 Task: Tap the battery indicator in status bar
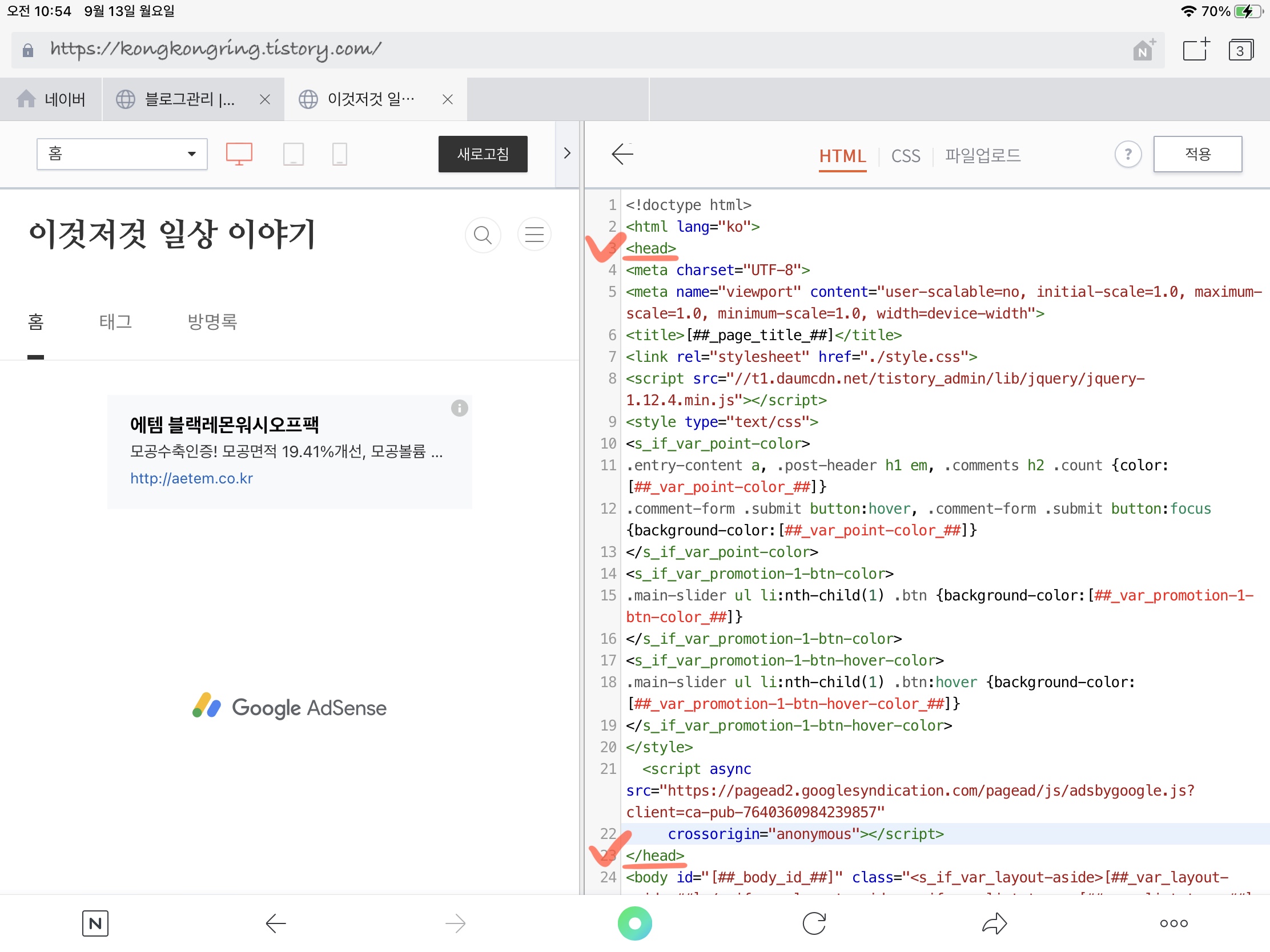point(1248,11)
